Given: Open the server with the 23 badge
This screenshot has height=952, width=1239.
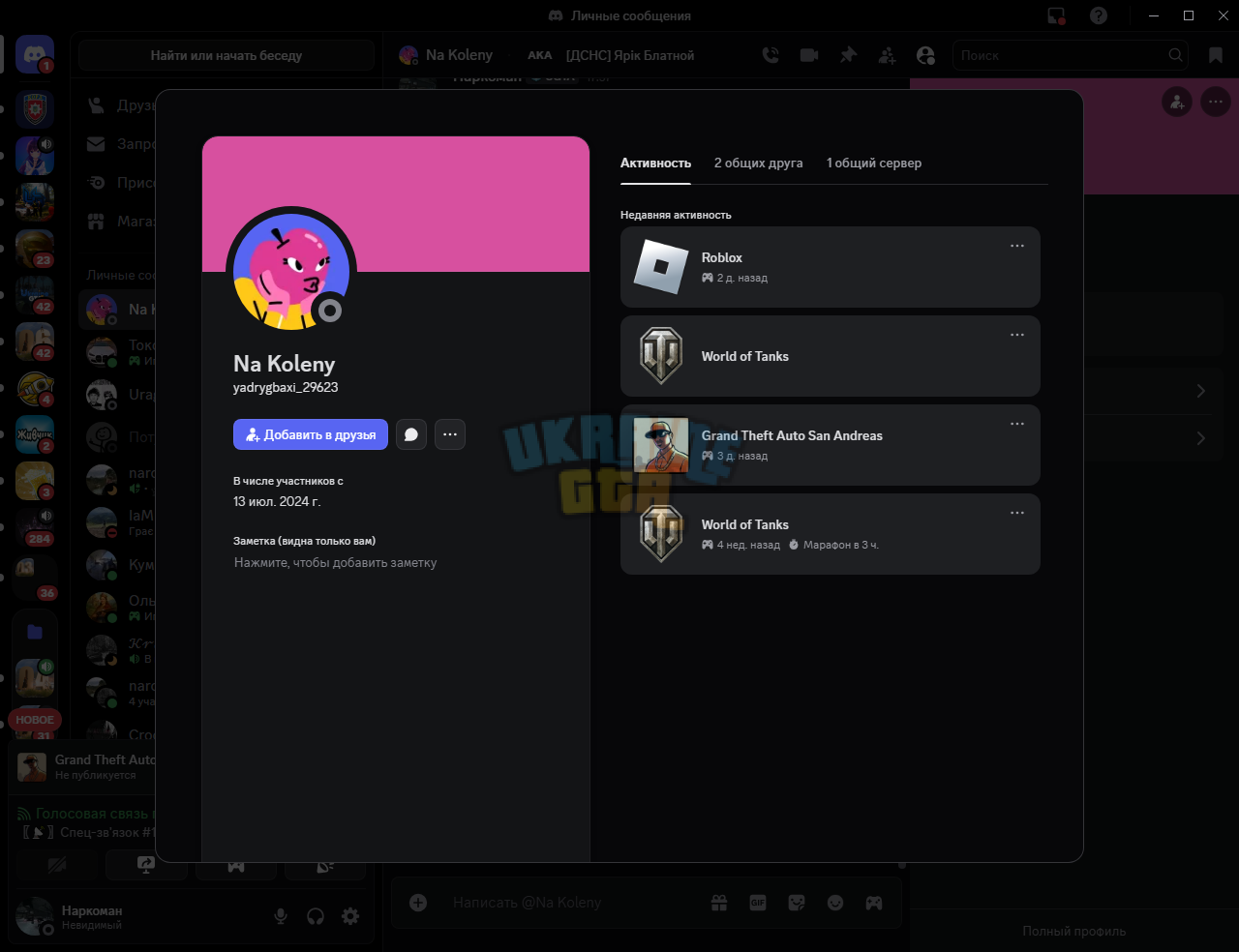Looking at the screenshot, I should 35,247.
